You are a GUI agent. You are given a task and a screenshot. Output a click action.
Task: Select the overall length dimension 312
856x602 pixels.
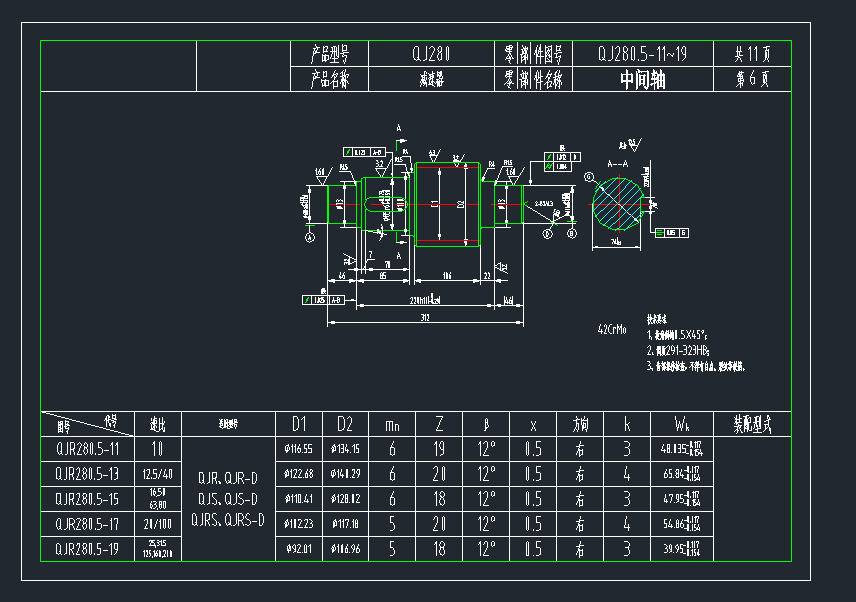tap(425, 317)
